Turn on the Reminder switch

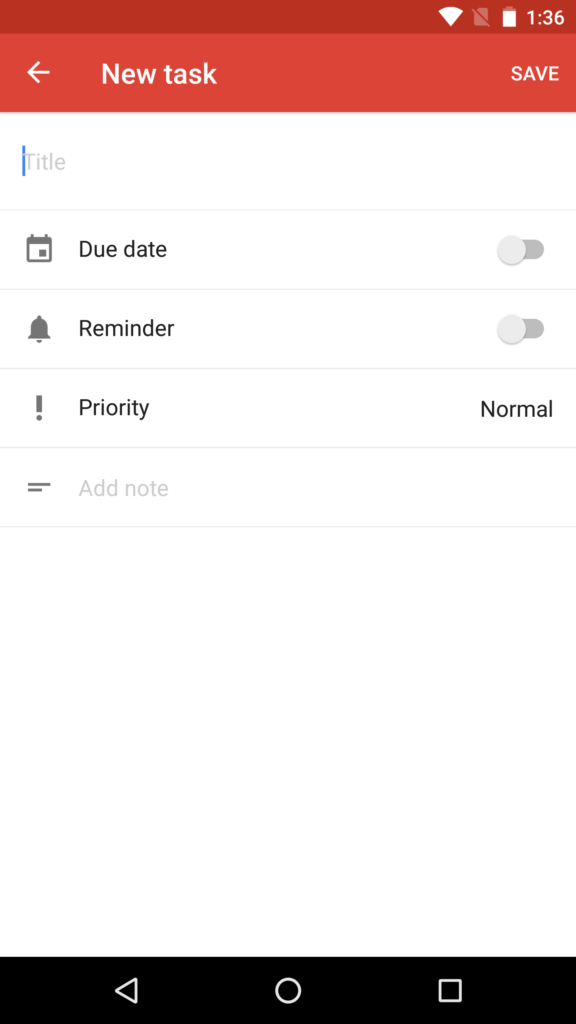[x=520, y=328]
